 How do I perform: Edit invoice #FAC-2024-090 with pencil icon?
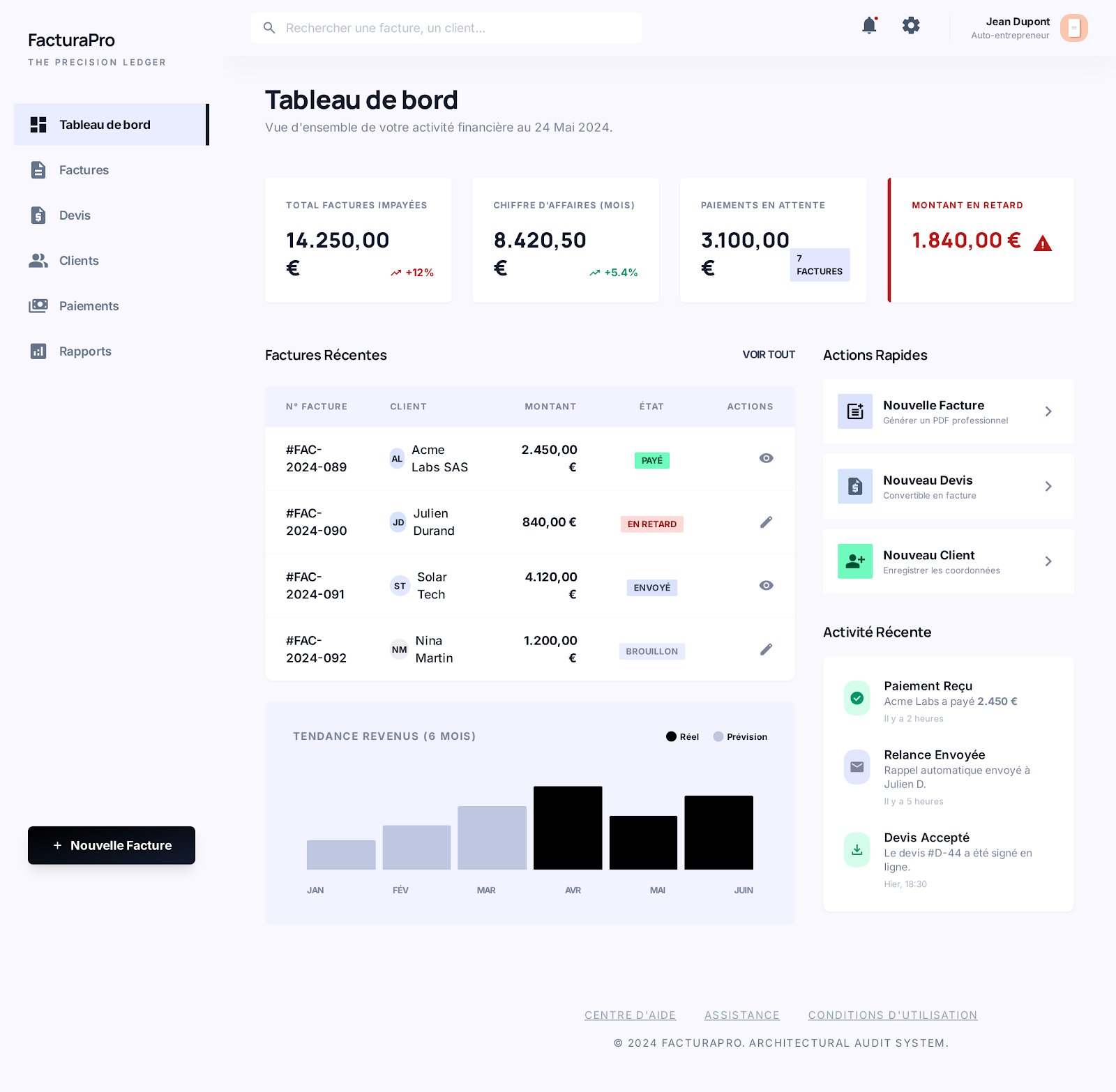point(766,522)
